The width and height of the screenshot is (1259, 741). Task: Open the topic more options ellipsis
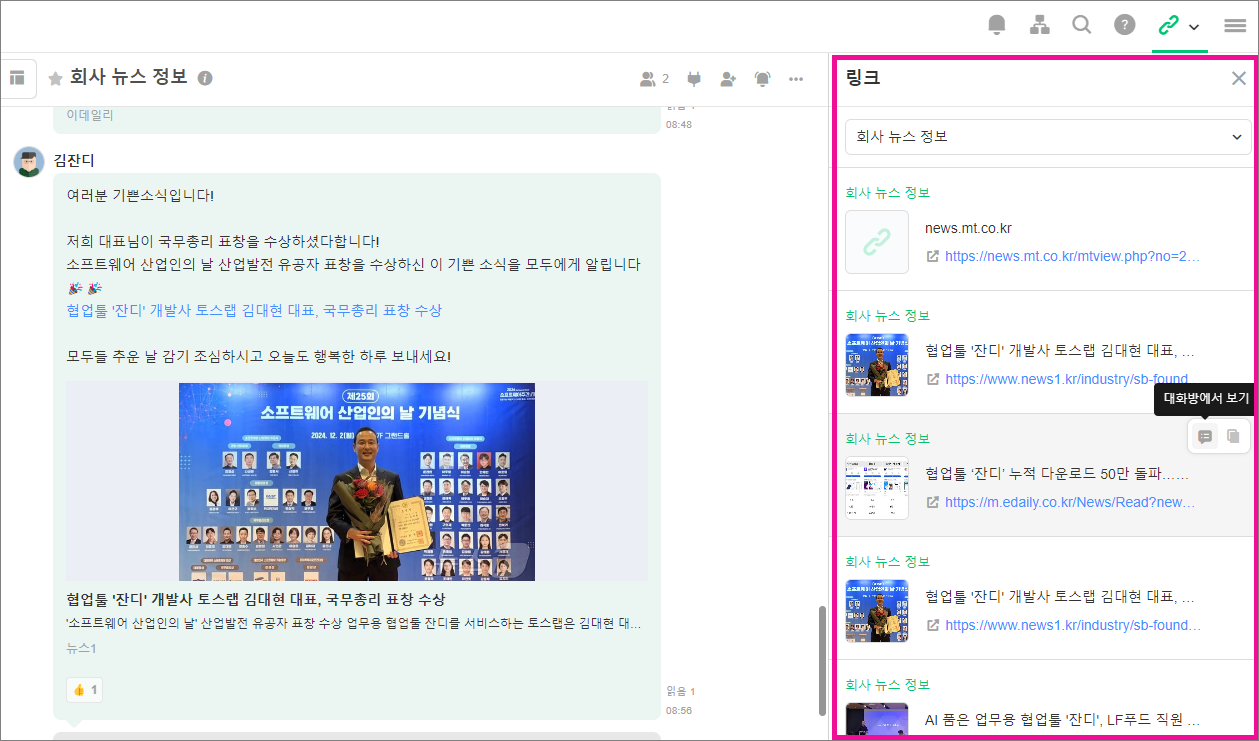pos(796,79)
